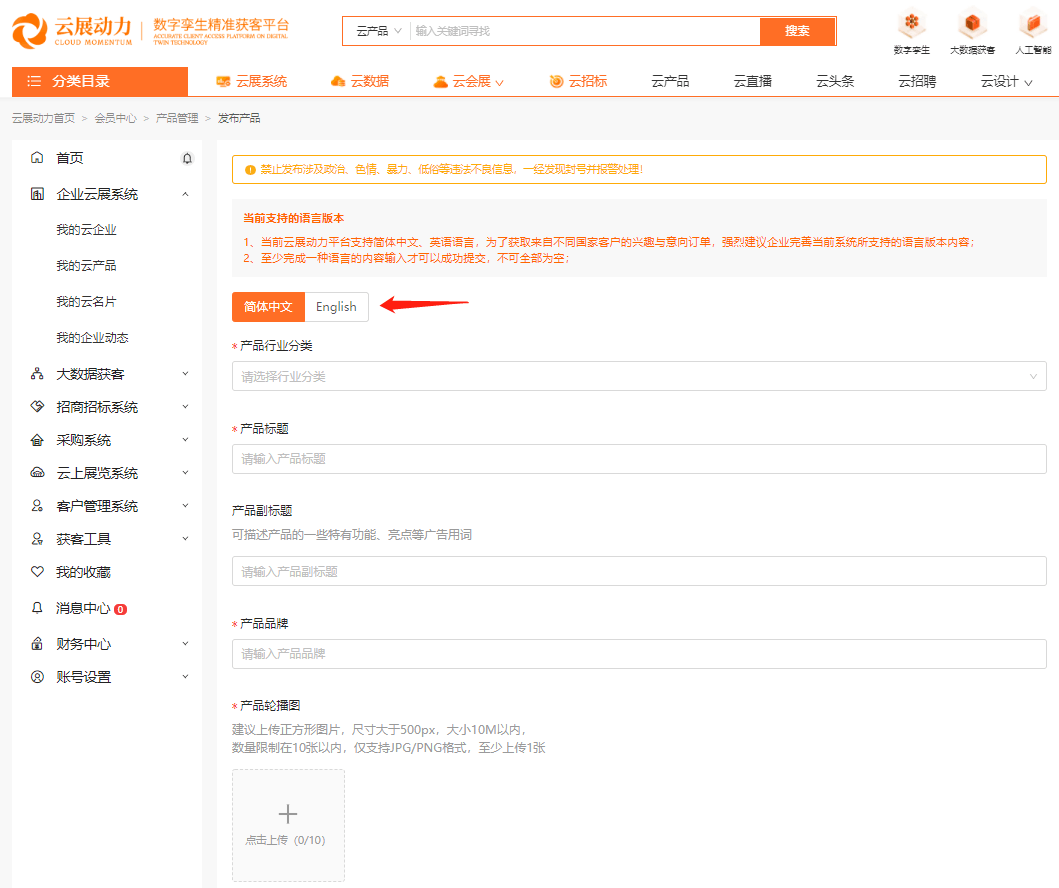Switch to the English language tab
Screen dimensions: 1059x888
click(x=337, y=307)
